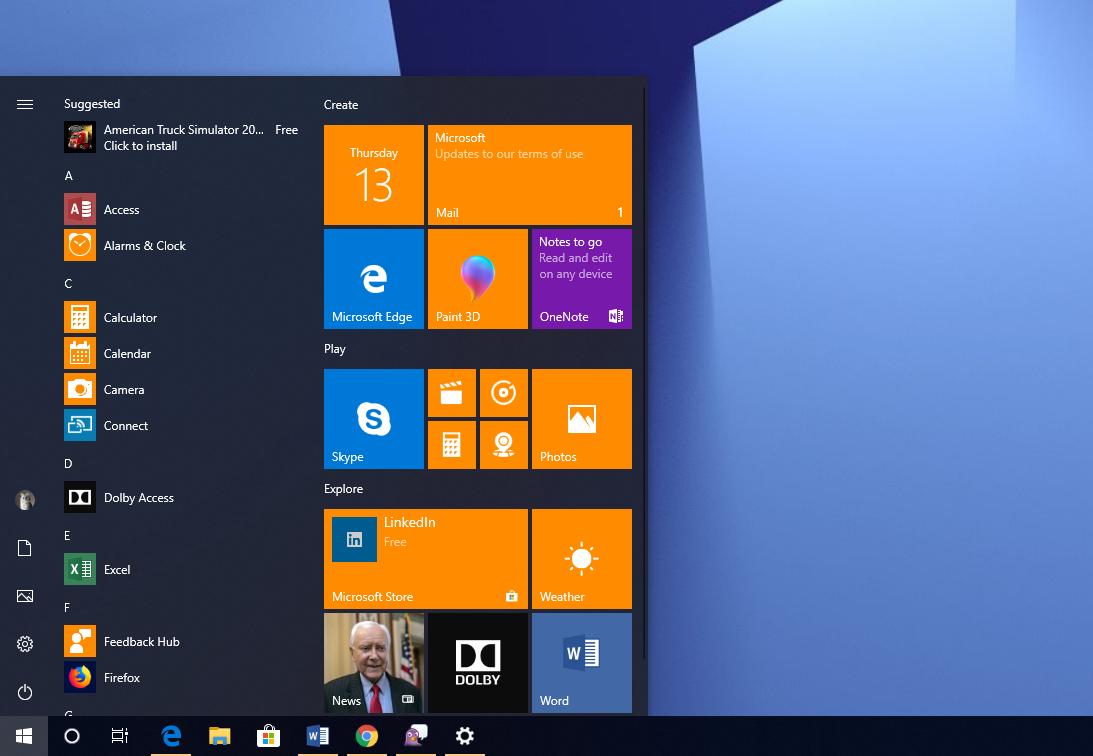Launch Firefox from the app list
This screenshot has height=756, width=1093.
coord(181,677)
